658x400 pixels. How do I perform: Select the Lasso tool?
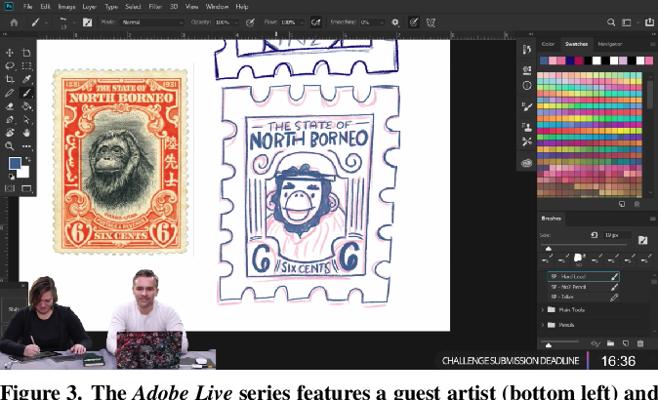point(10,66)
